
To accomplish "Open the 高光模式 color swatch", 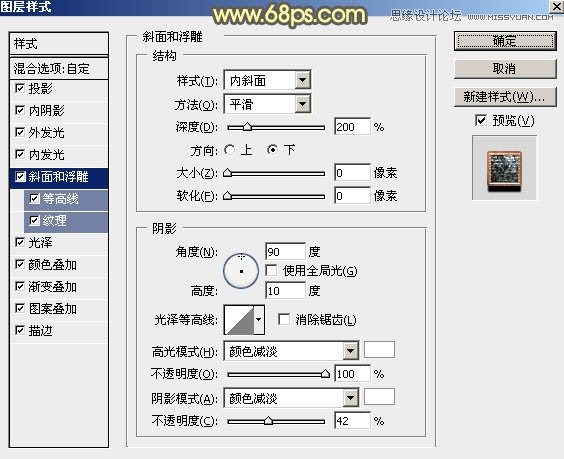I will 379,350.
